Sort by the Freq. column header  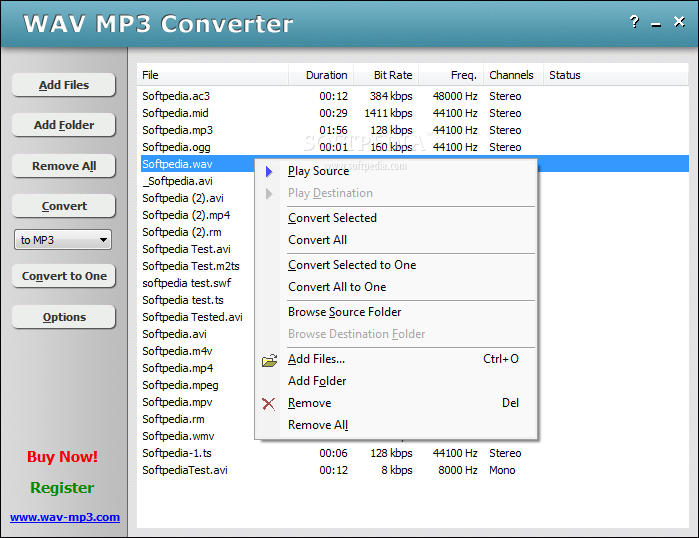tap(452, 75)
